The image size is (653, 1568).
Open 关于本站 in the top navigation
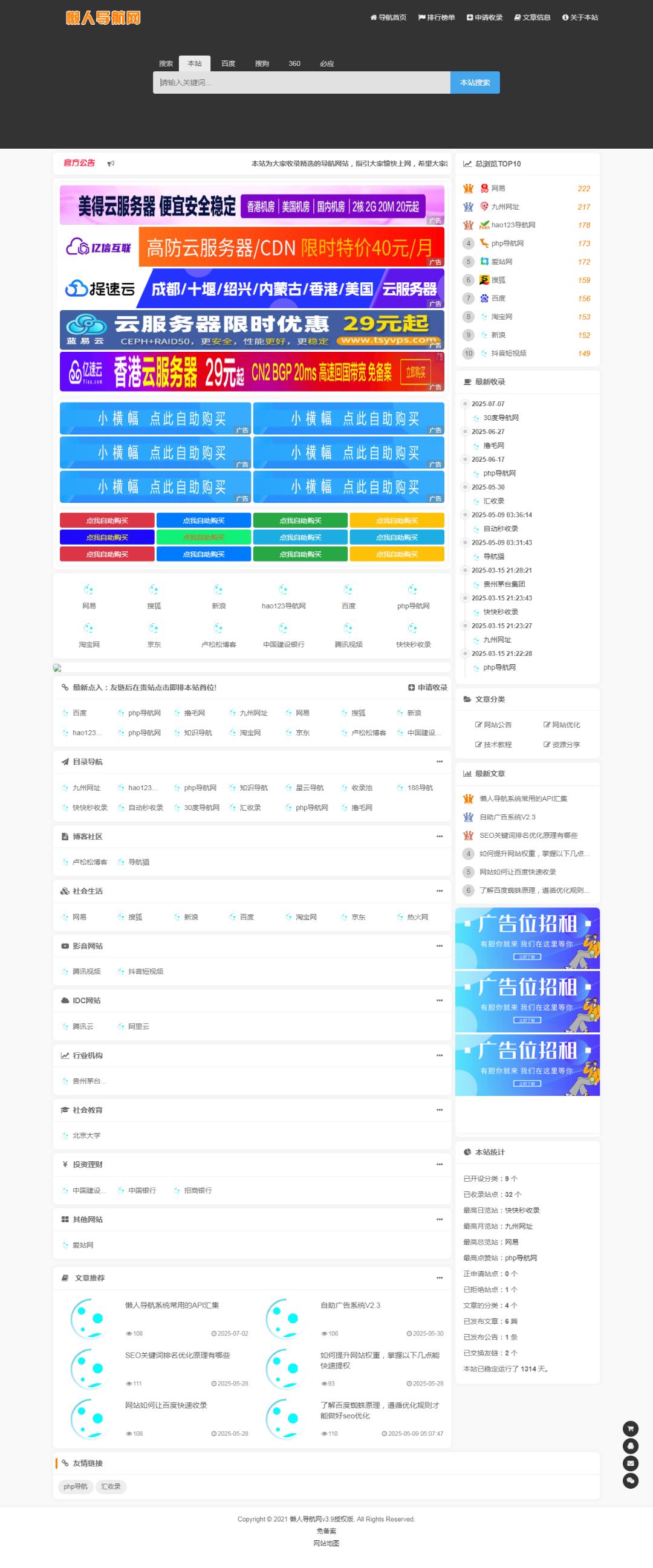click(580, 18)
